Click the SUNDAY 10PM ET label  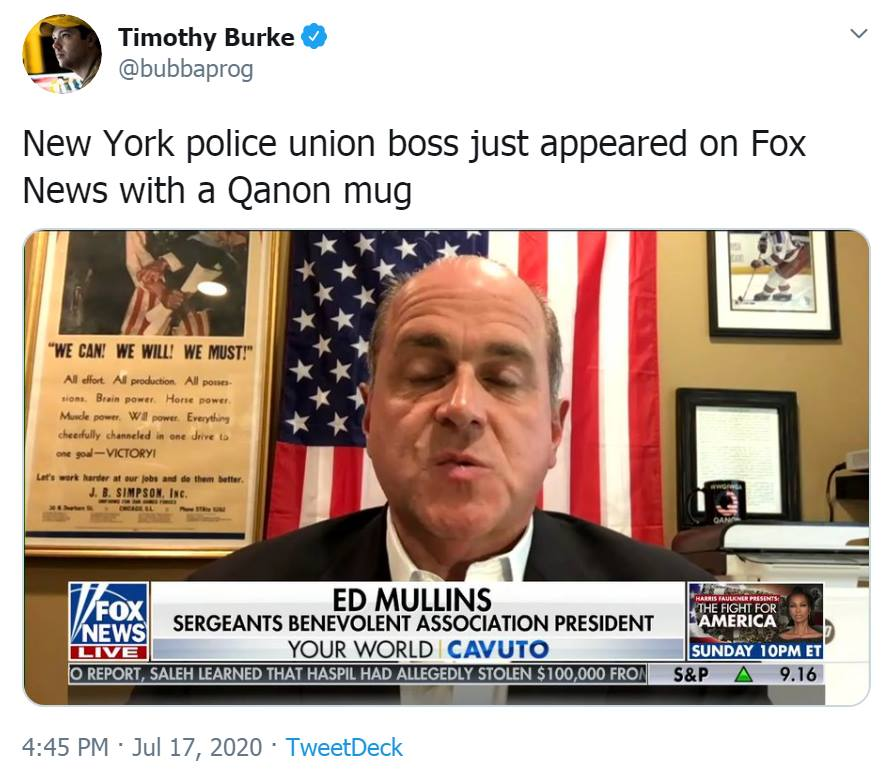click(x=756, y=651)
